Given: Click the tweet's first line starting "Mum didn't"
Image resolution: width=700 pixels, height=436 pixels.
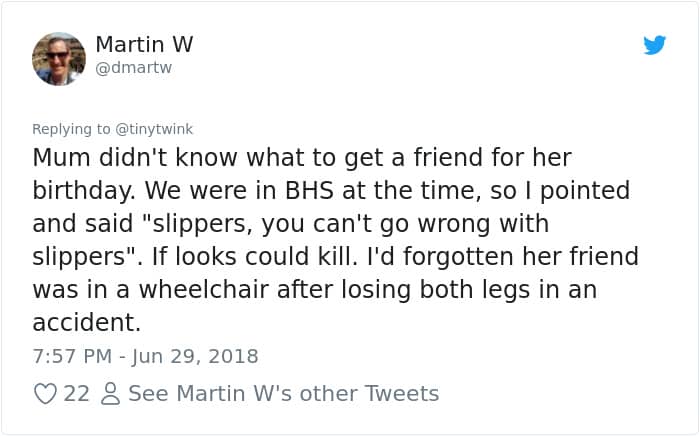Looking at the screenshot, I should click(301, 158).
